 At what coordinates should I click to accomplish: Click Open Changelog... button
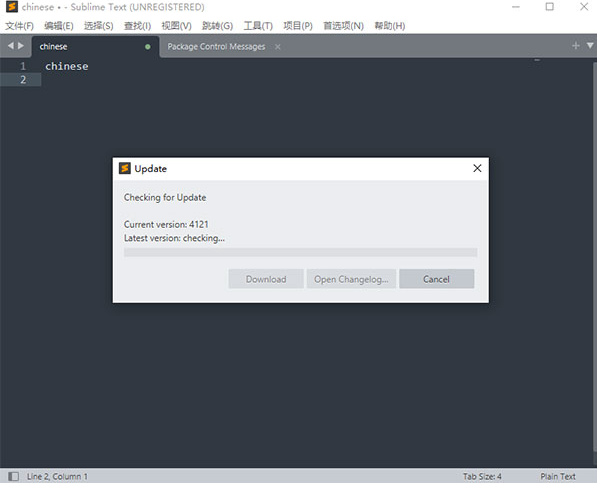[351, 279]
